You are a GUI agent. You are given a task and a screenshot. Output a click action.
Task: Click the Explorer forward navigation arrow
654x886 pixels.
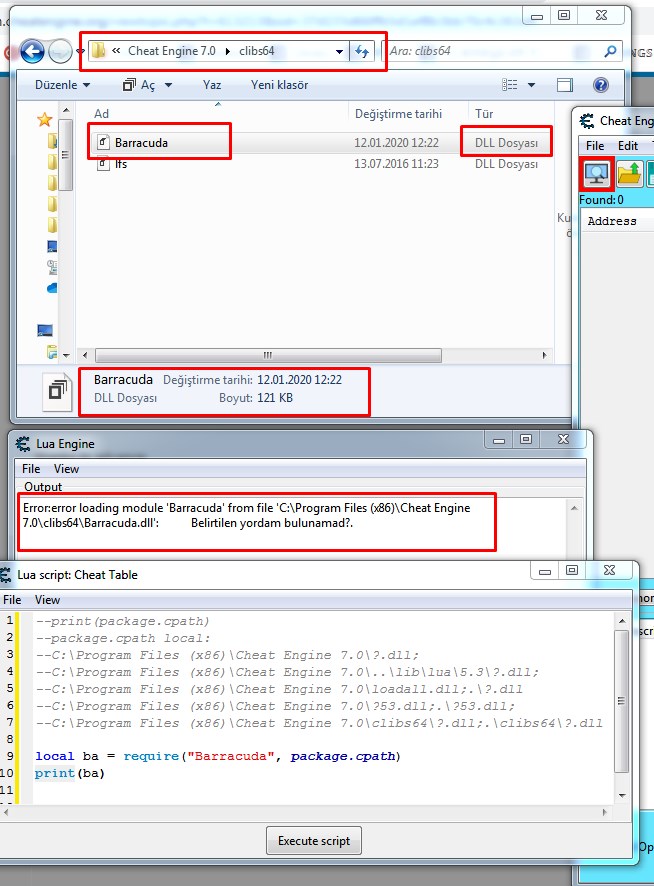tap(60, 51)
